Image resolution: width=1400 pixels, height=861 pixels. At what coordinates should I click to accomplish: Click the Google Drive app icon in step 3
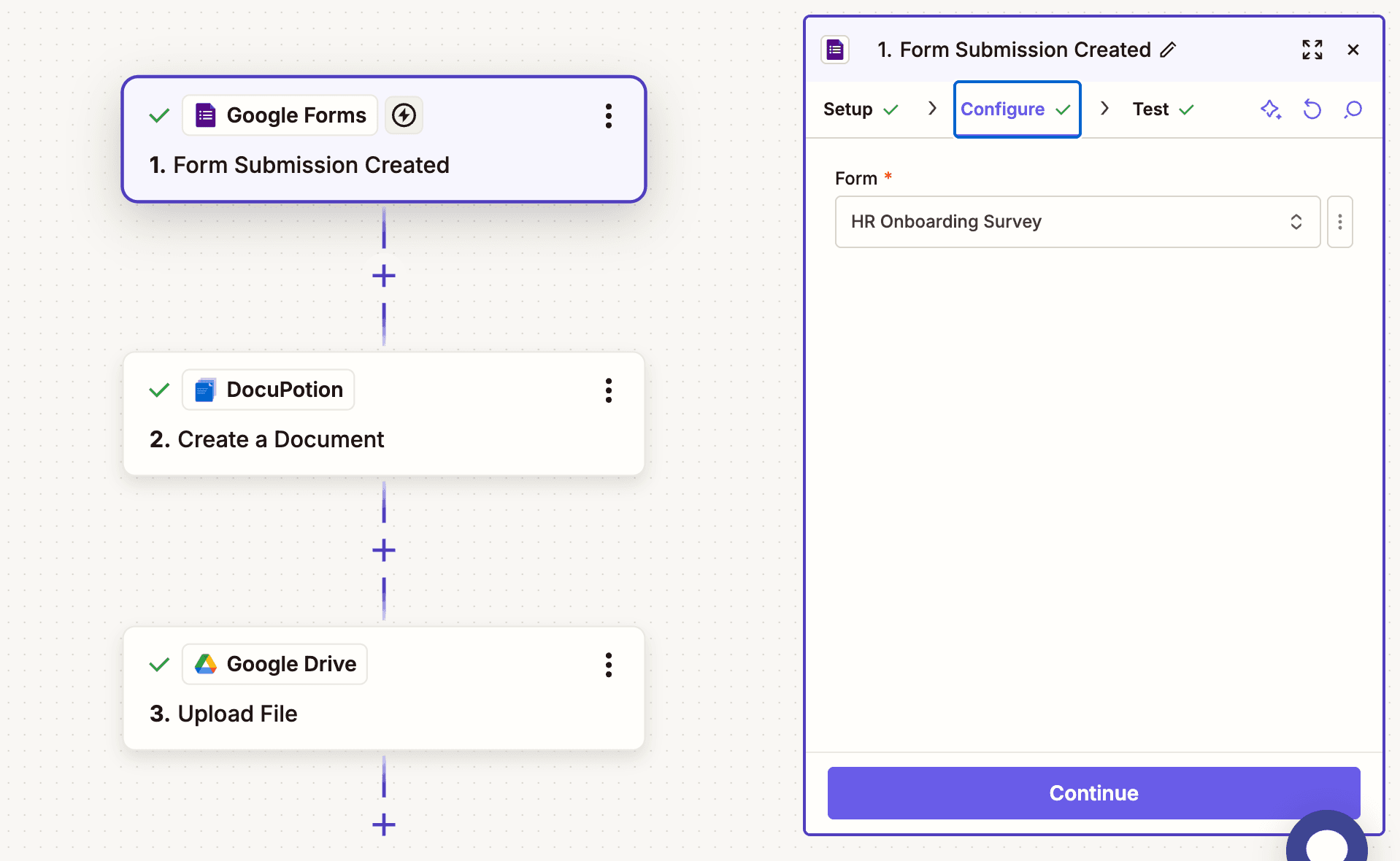(x=206, y=664)
